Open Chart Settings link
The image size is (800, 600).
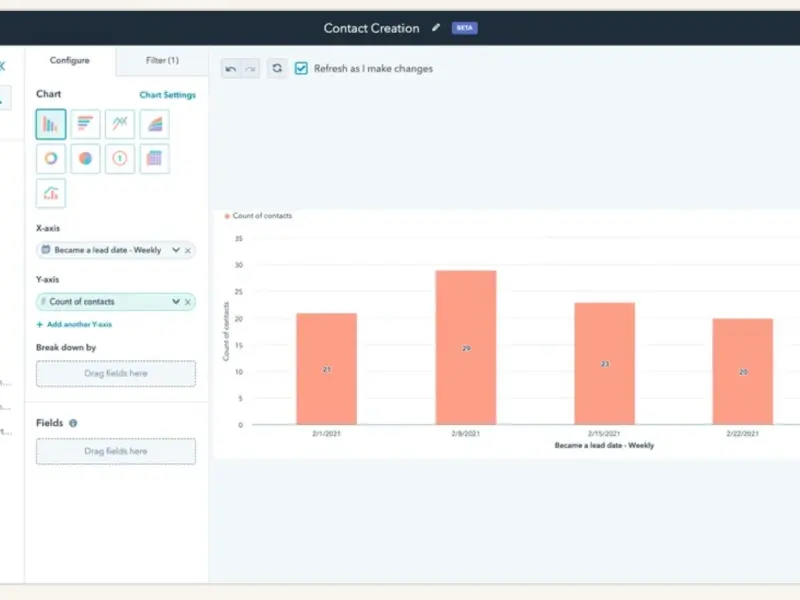click(x=167, y=95)
